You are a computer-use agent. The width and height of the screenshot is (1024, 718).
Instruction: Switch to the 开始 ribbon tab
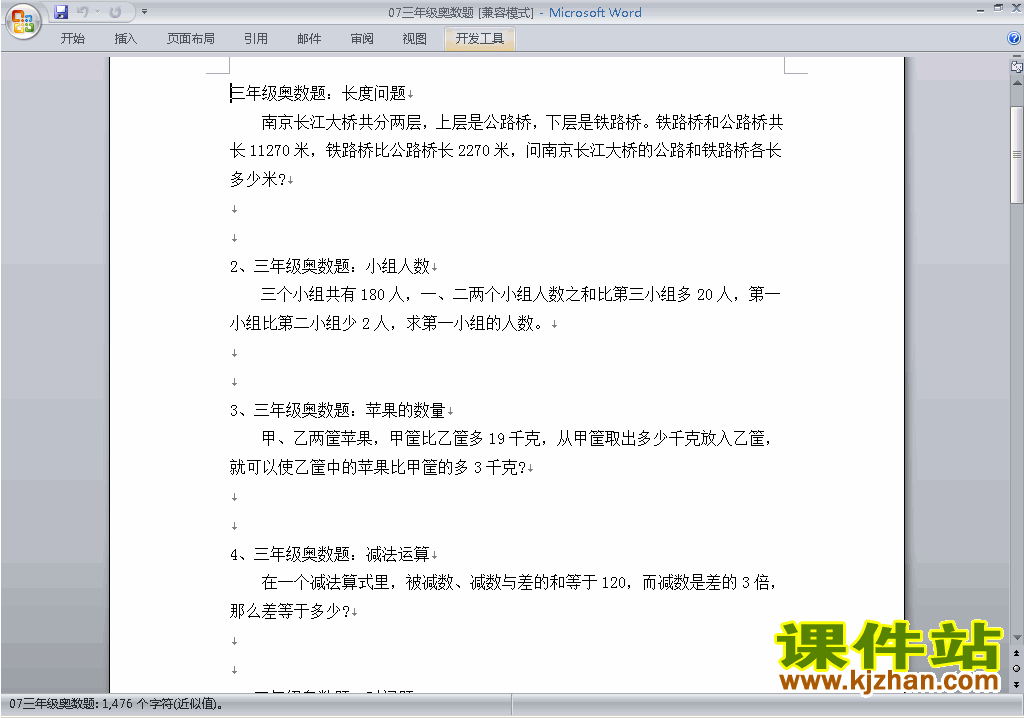(x=72, y=39)
